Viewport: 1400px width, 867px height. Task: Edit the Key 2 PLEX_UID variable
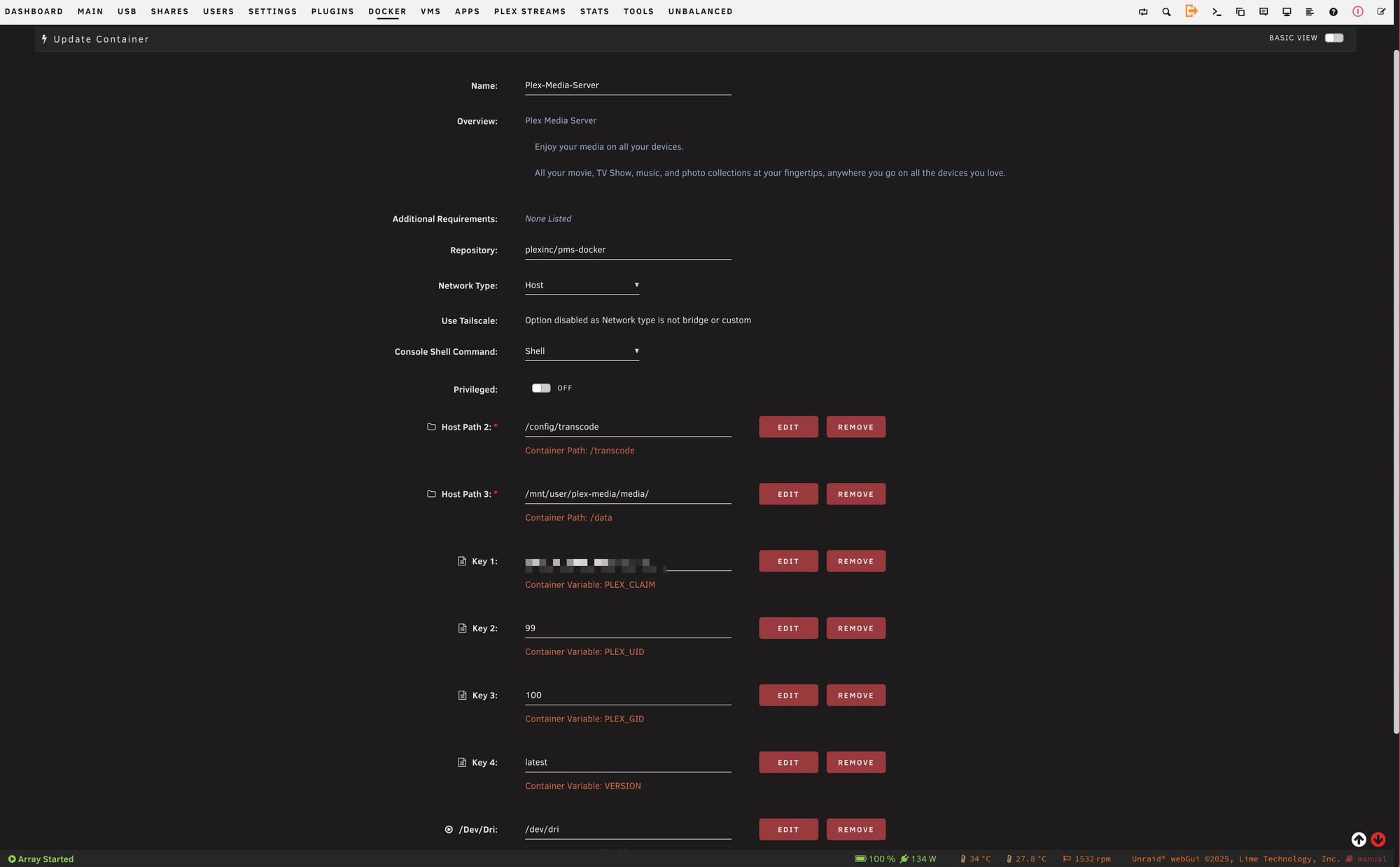pos(788,628)
